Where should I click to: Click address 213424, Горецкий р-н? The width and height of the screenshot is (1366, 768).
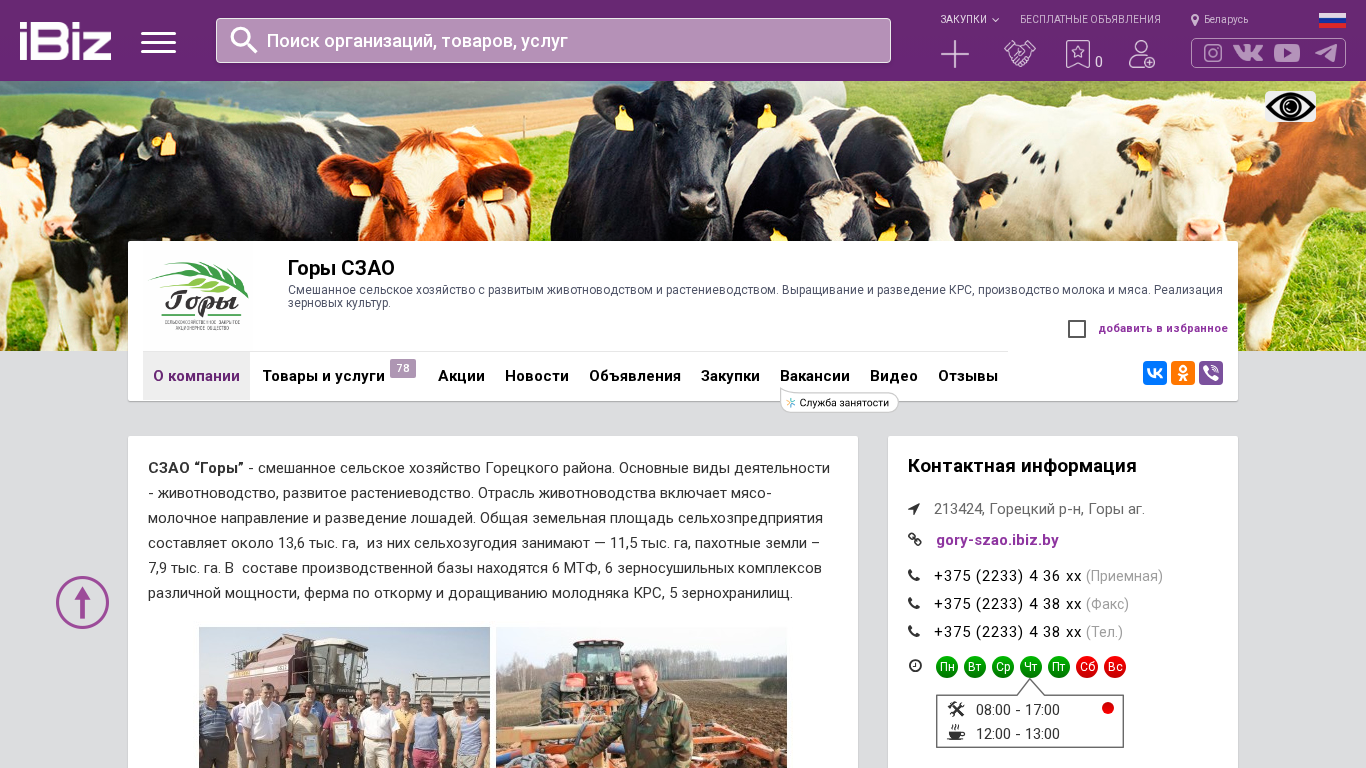click(1039, 509)
